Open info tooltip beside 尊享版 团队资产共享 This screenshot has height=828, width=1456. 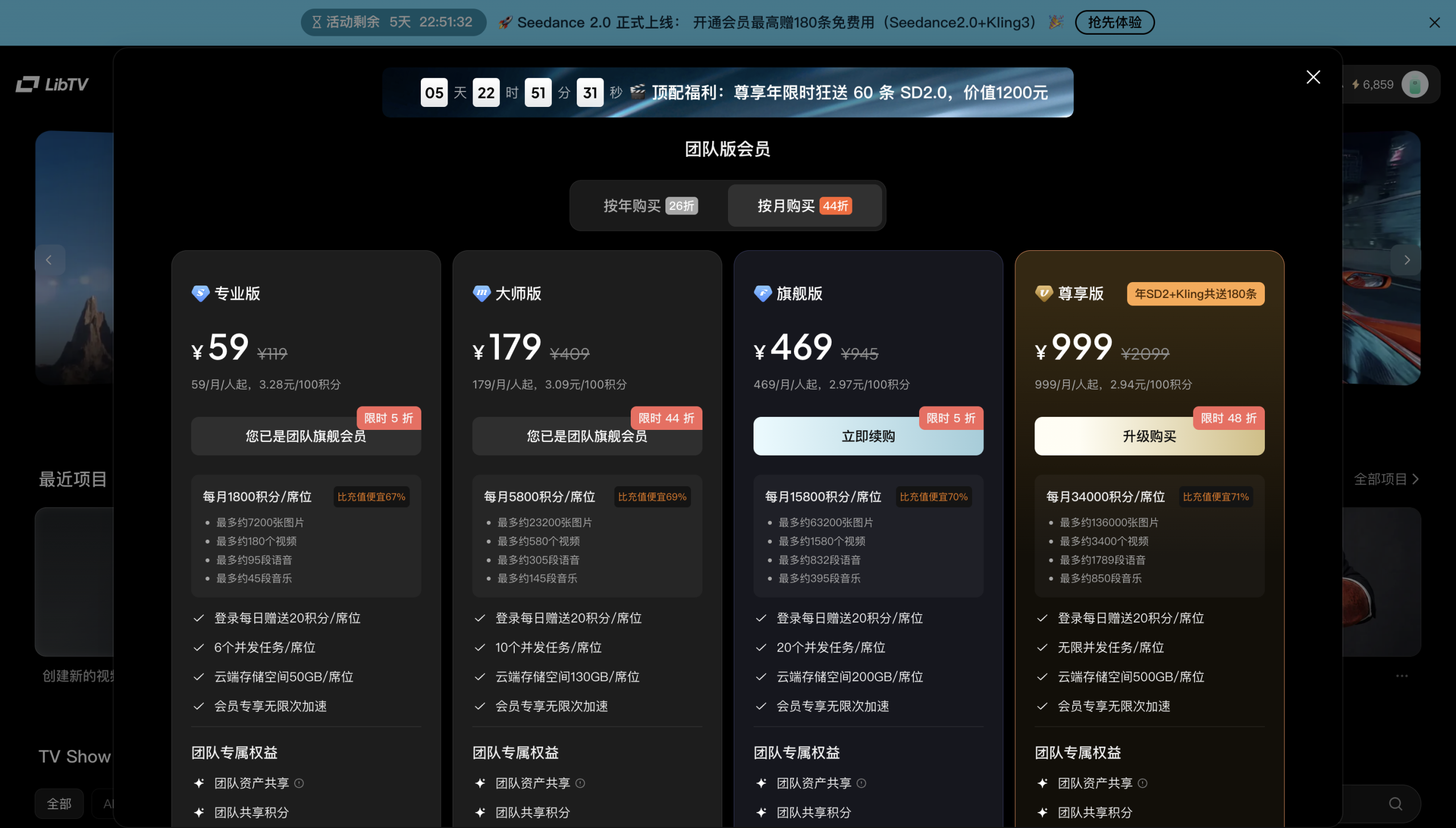[1143, 783]
